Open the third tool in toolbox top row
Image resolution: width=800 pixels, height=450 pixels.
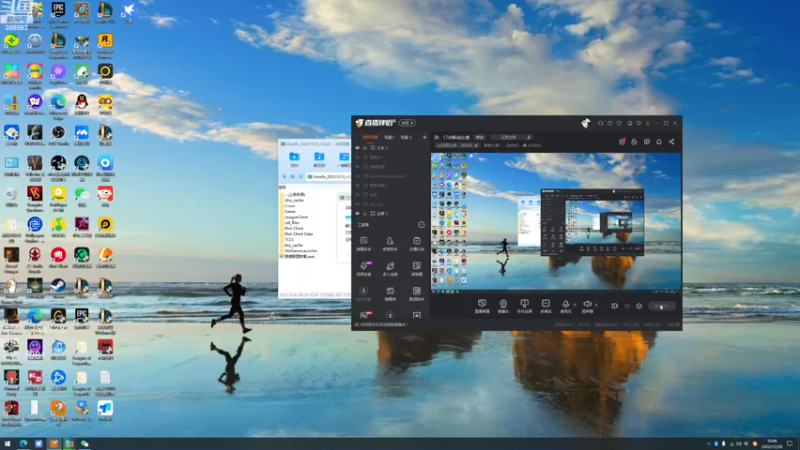(x=416, y=243)
